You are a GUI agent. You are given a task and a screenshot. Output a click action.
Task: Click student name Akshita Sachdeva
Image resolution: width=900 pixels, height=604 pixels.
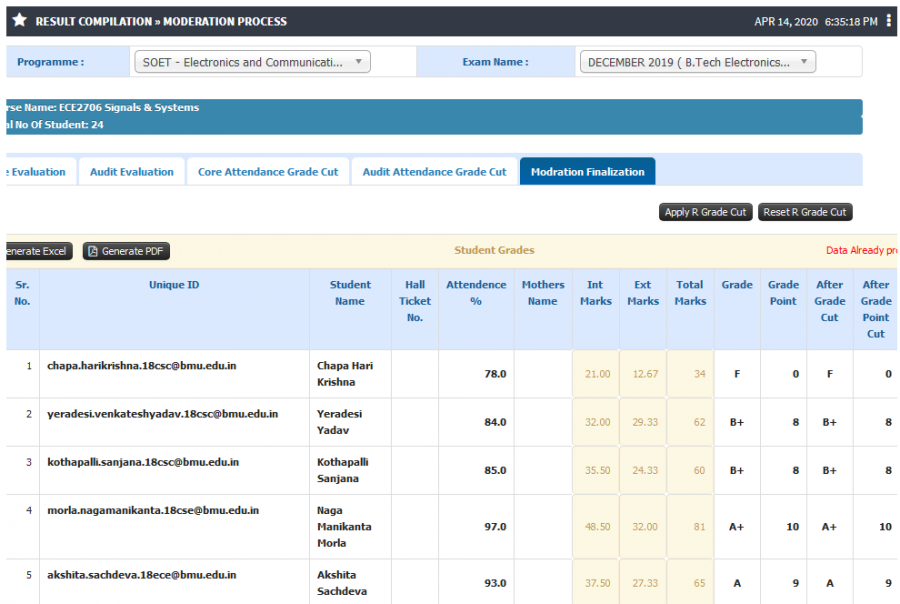[342, 583]
